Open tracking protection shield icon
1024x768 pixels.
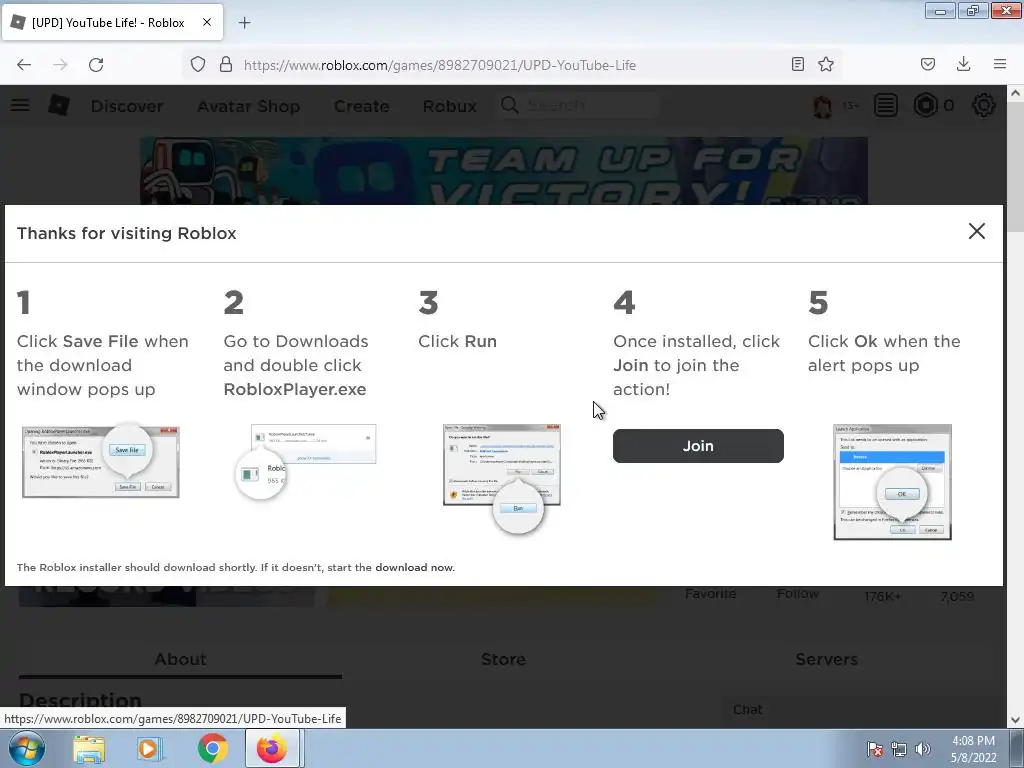click(x=198, y=65)
